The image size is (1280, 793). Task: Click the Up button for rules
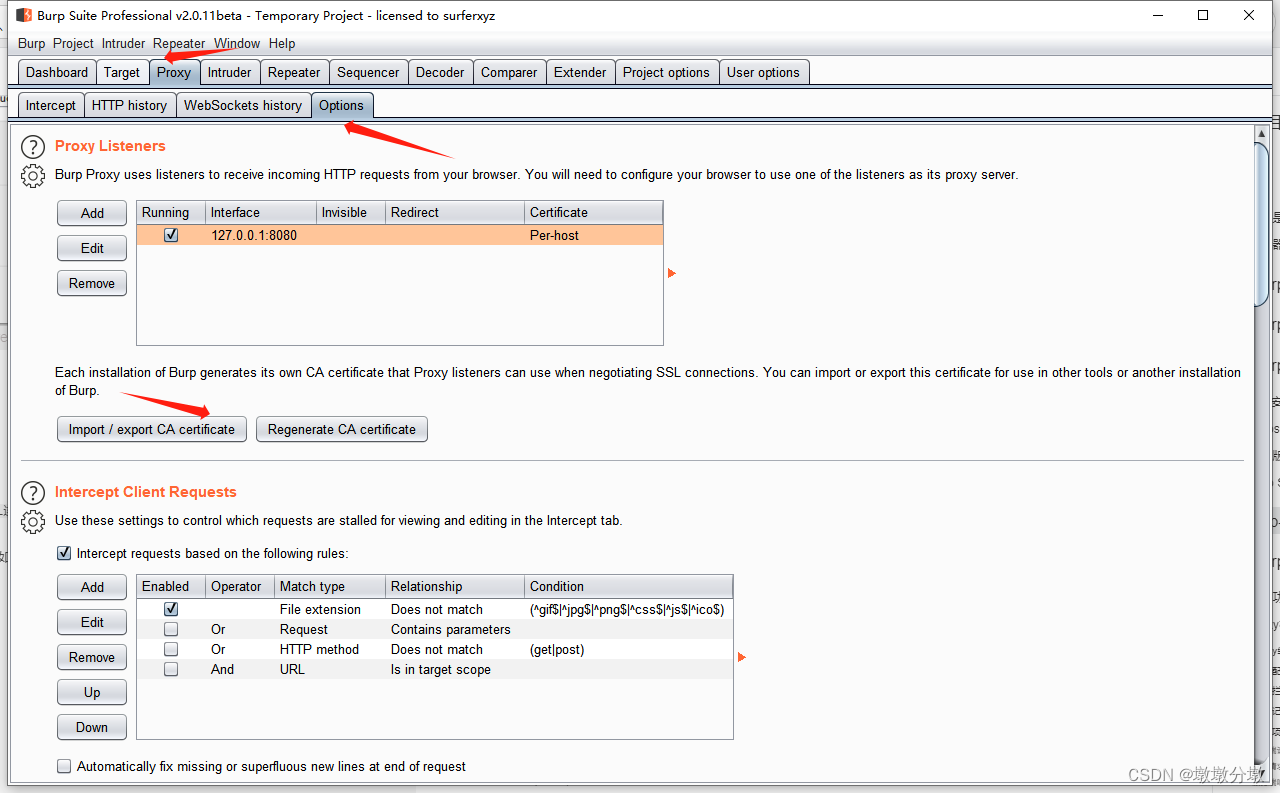click(x=92, y=692)
